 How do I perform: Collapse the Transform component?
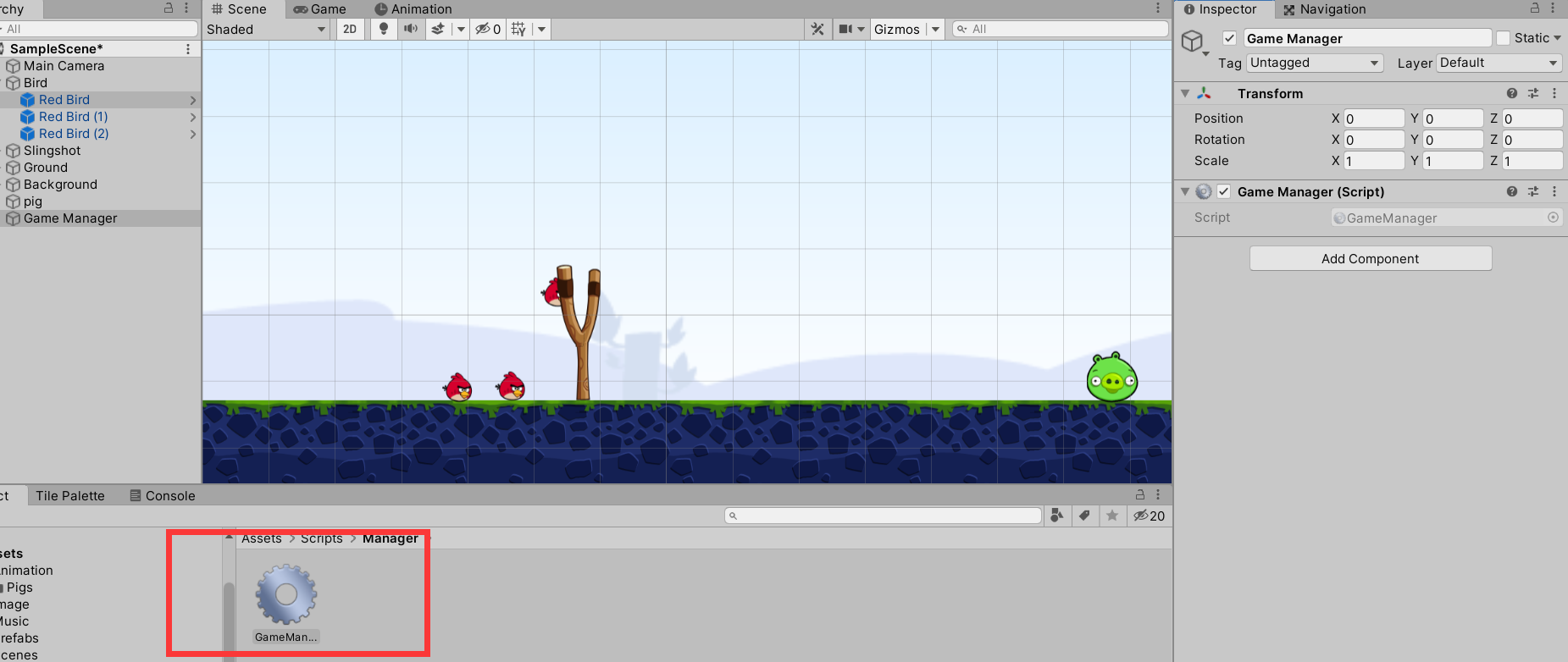coord(1185,94)
